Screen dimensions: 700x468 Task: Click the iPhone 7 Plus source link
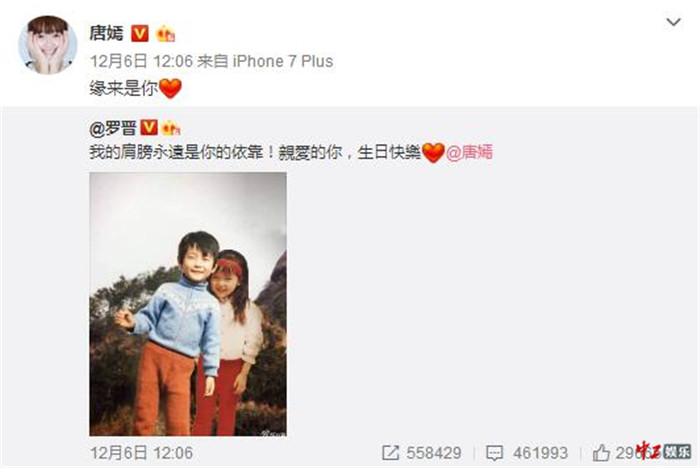pos(283,61)
